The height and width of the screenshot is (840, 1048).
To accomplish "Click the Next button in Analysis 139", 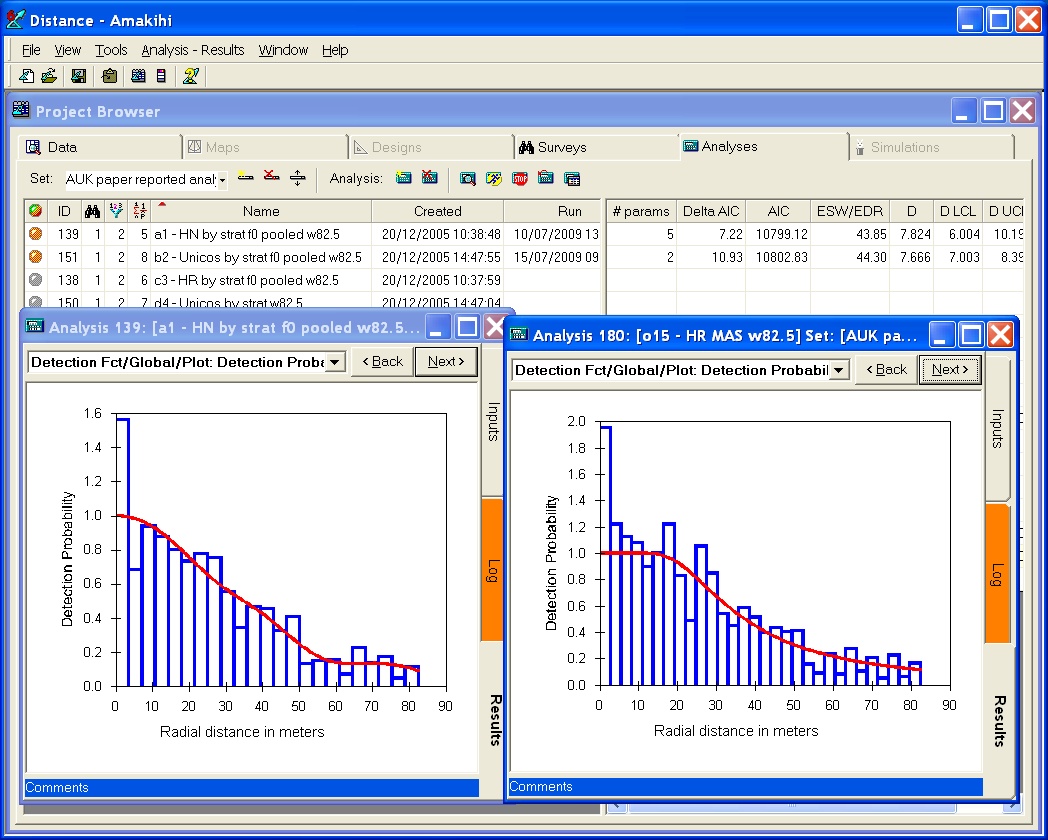I will pyautogui.click(x=446, y=362).
